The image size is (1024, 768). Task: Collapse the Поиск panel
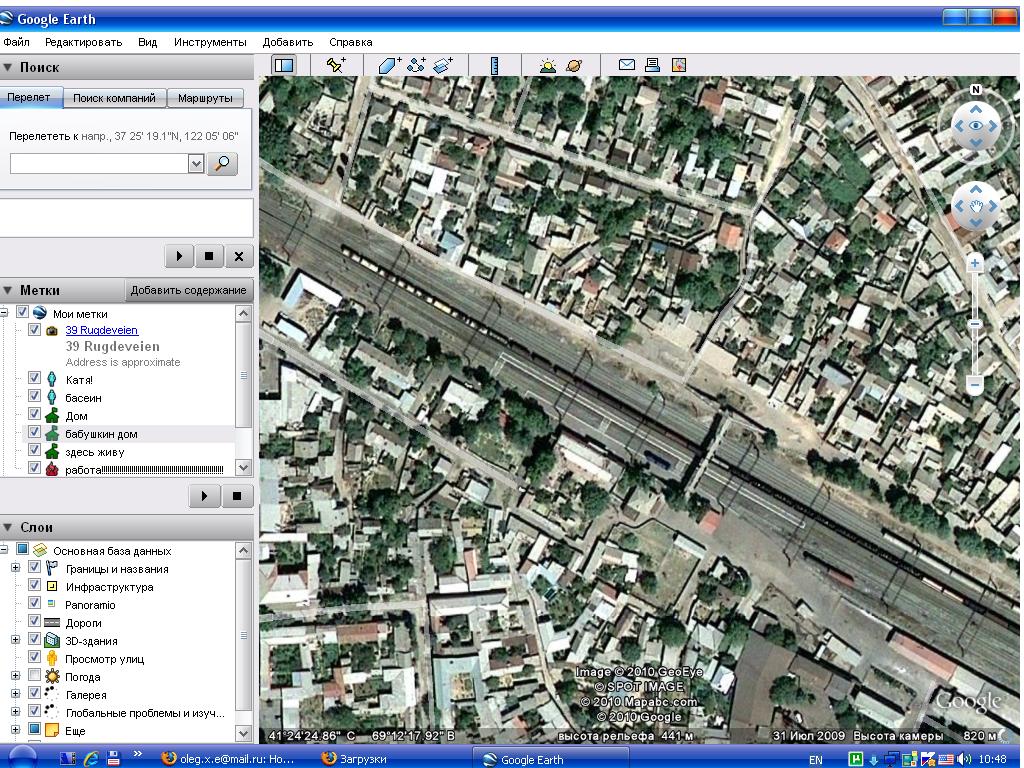tap(8, 67)
